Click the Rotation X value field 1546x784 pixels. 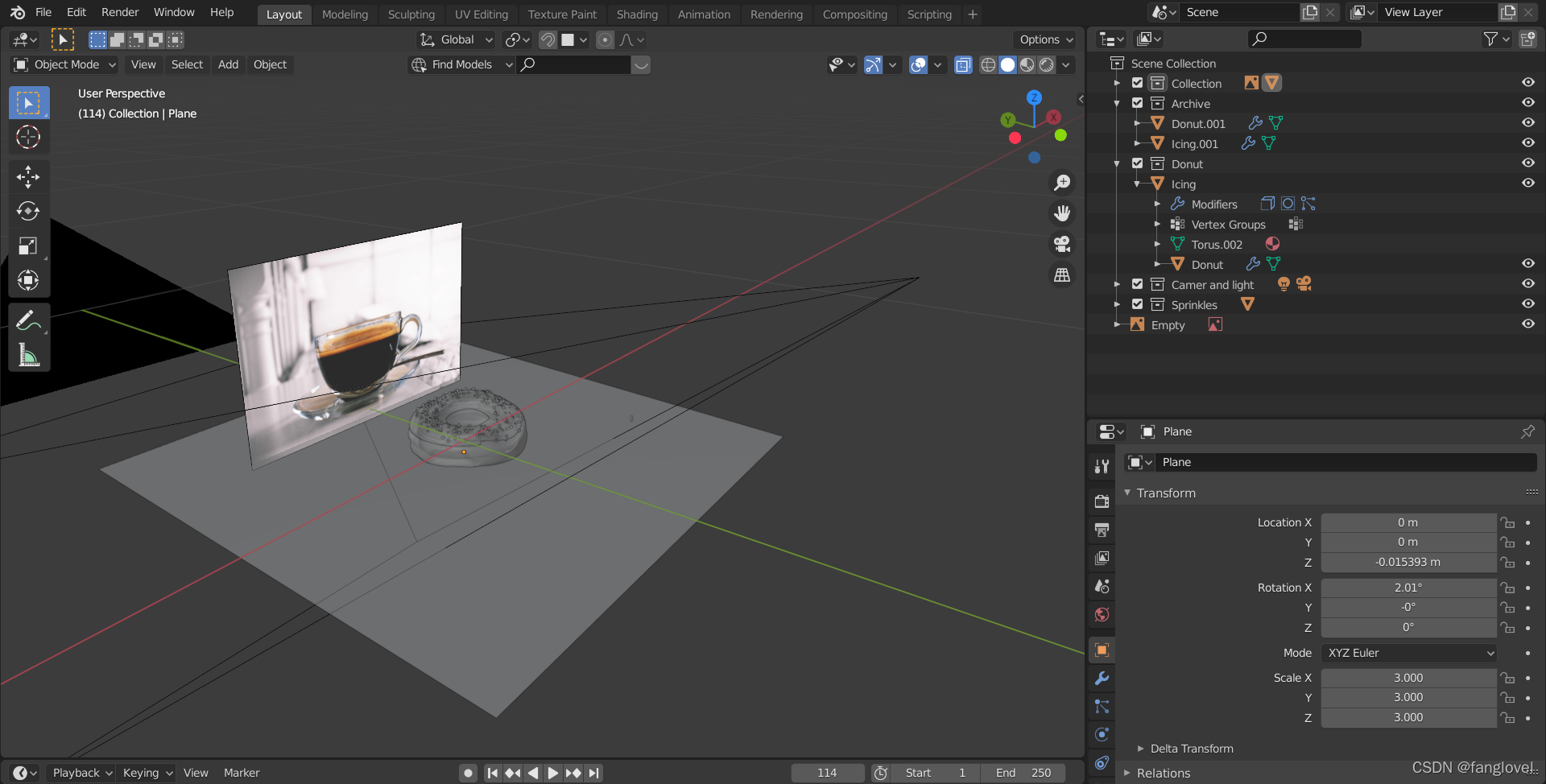(1409, 588)
